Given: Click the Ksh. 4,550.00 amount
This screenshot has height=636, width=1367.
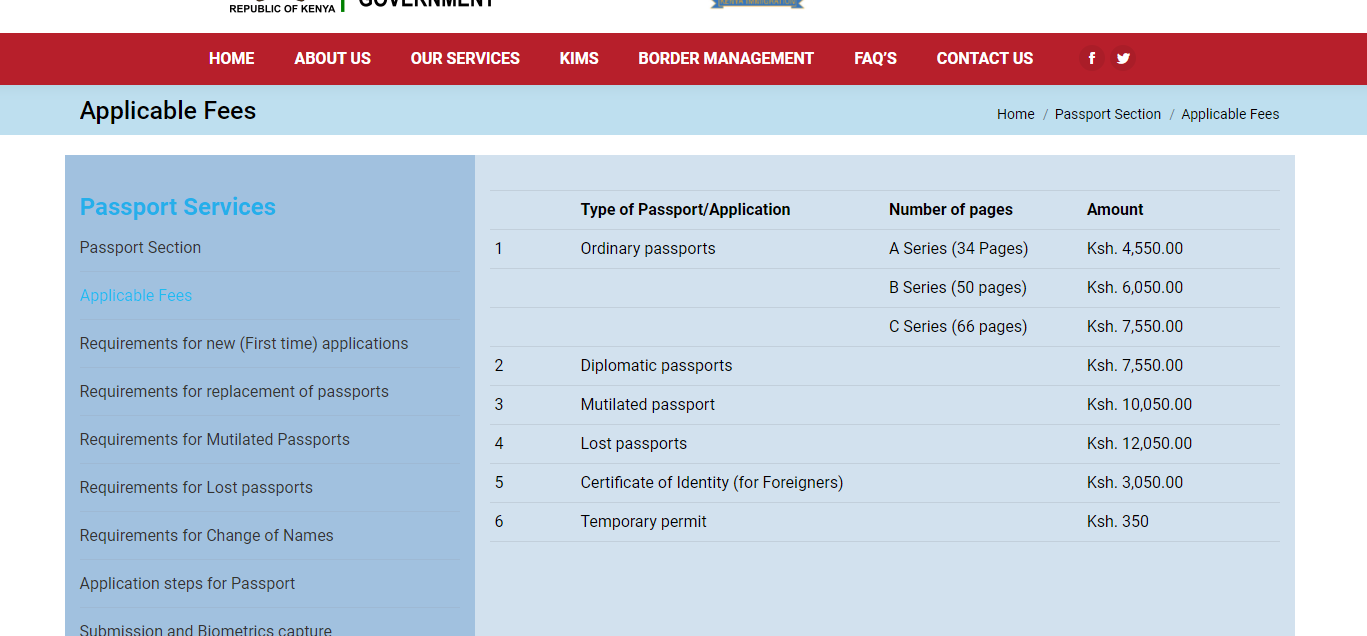Looking at the screenshot, I should pyautogui.click(x=1135, y=248).
